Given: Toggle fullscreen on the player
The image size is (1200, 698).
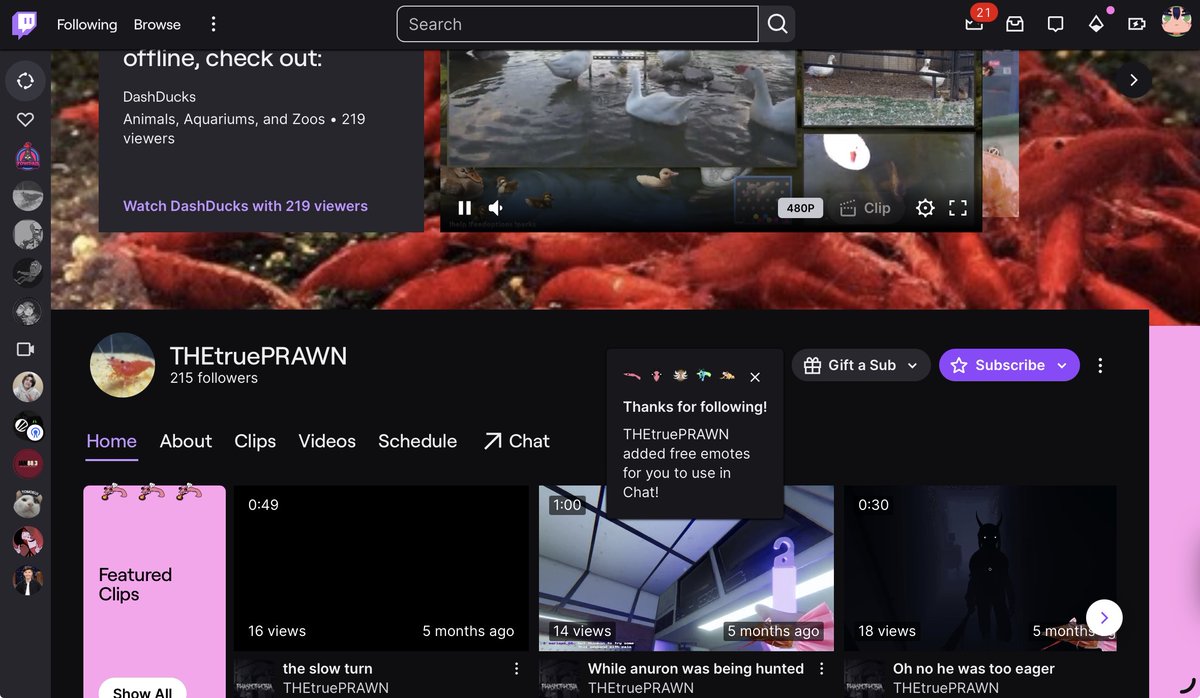Looking at the screenshot, I should point(958,208).
